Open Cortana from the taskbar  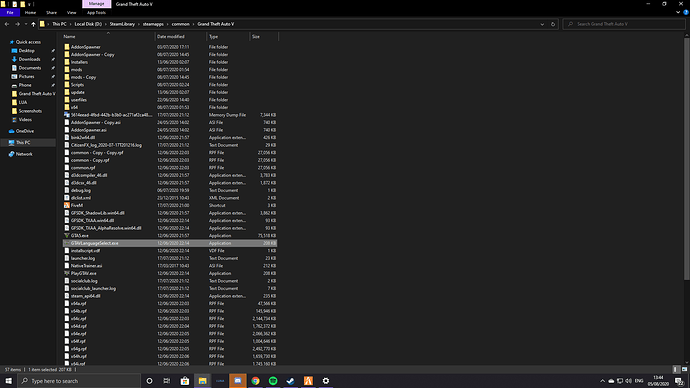(x=149, y=381)
